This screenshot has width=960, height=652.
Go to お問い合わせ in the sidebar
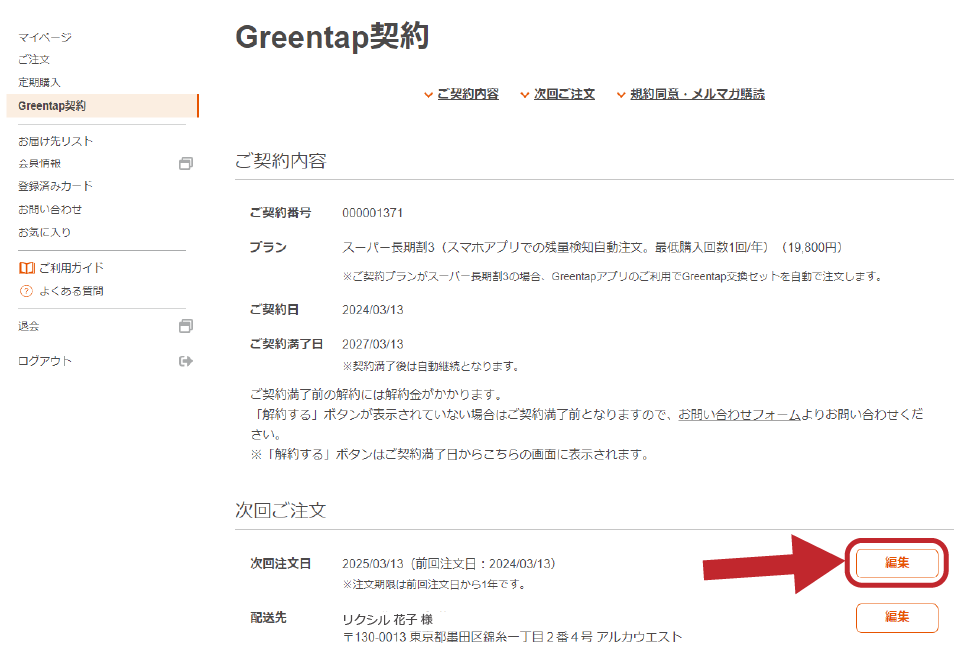(x=50, y=209)
